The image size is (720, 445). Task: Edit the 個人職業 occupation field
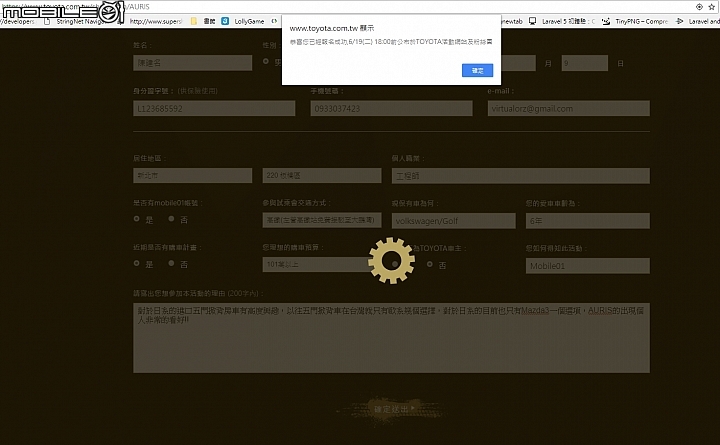tap(521, 175)
